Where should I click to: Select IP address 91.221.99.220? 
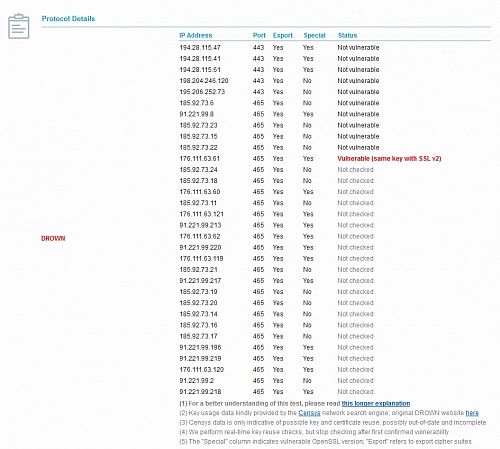200,247
